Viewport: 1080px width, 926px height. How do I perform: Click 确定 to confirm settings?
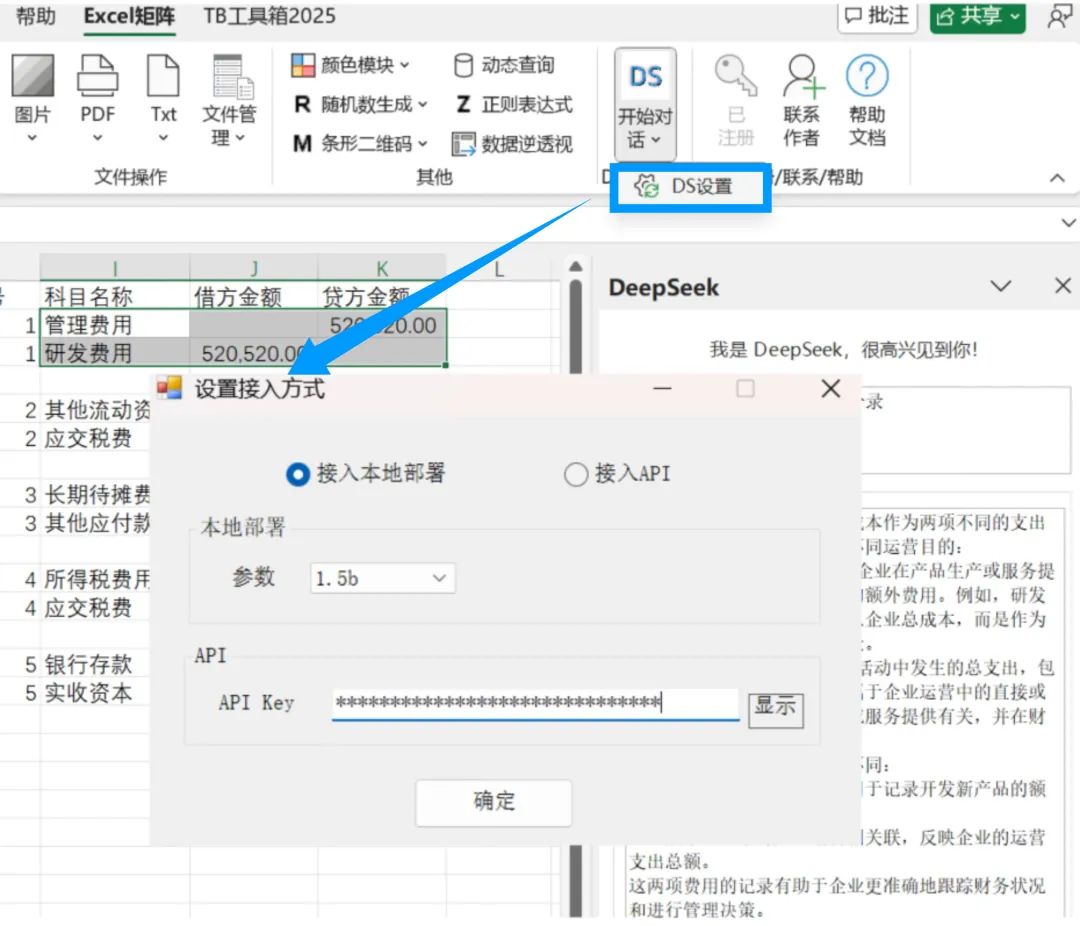493,802
